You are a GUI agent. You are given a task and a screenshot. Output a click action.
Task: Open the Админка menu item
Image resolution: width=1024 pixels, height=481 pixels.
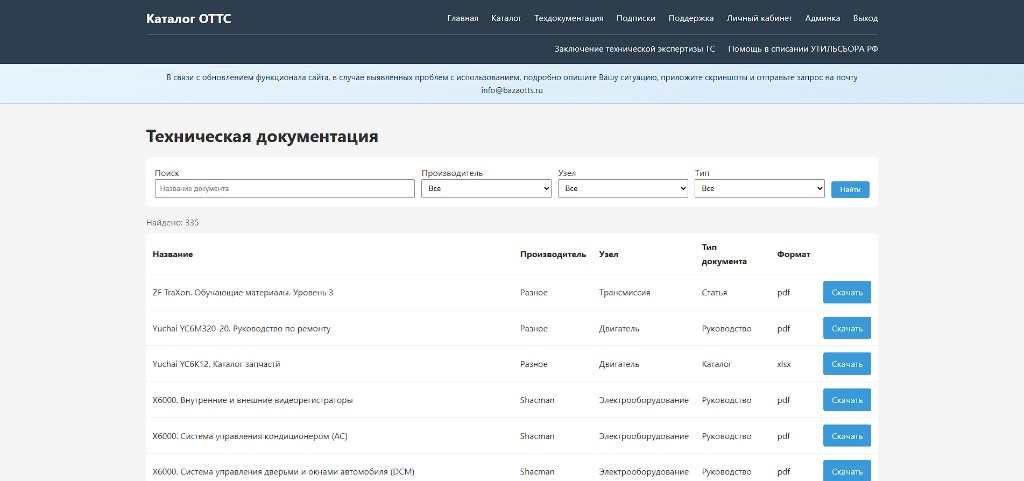822,18
